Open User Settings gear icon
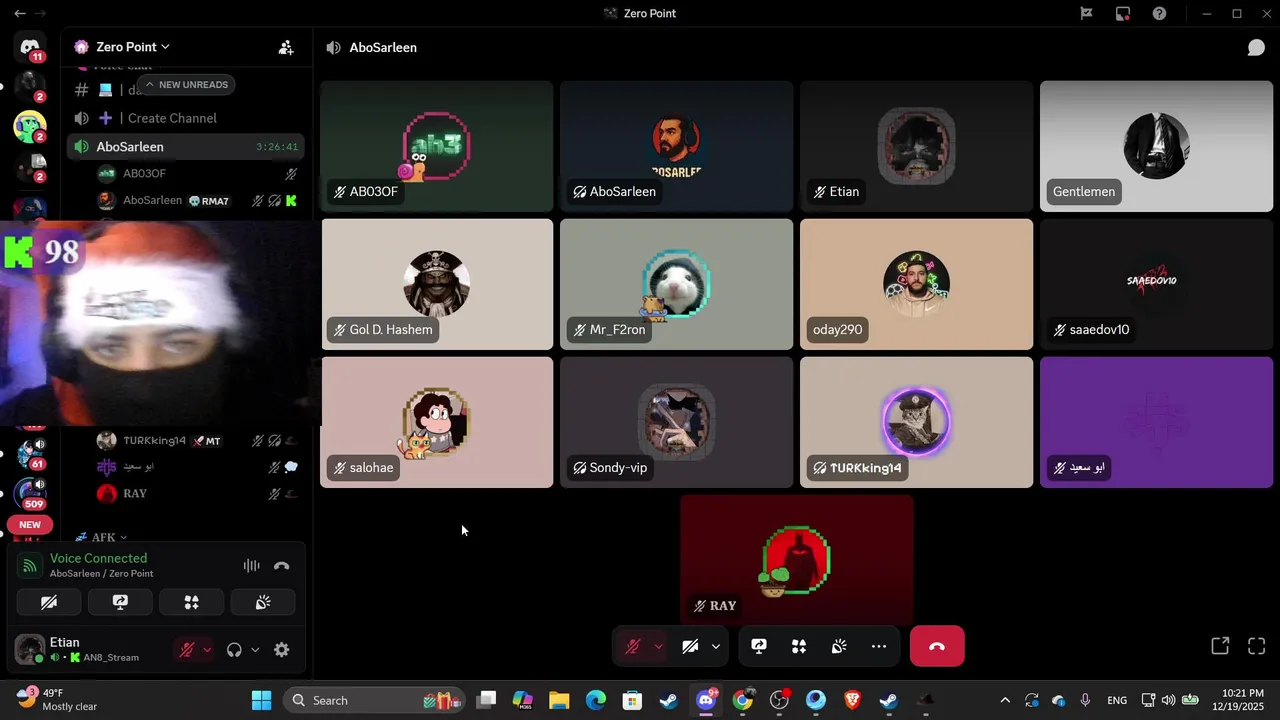 282,650
